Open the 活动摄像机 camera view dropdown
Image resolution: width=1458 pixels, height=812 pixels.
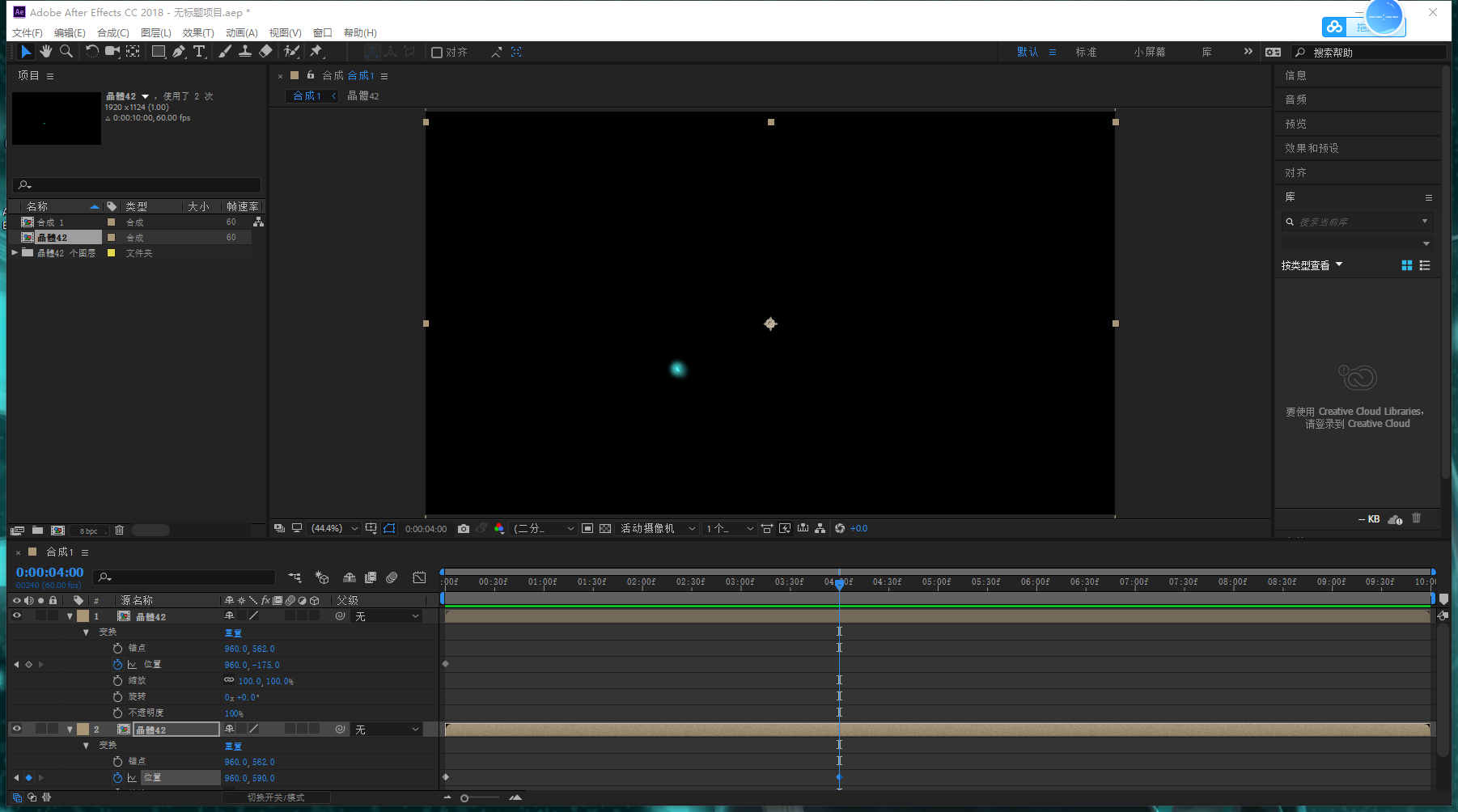click(x=658, y=529)
